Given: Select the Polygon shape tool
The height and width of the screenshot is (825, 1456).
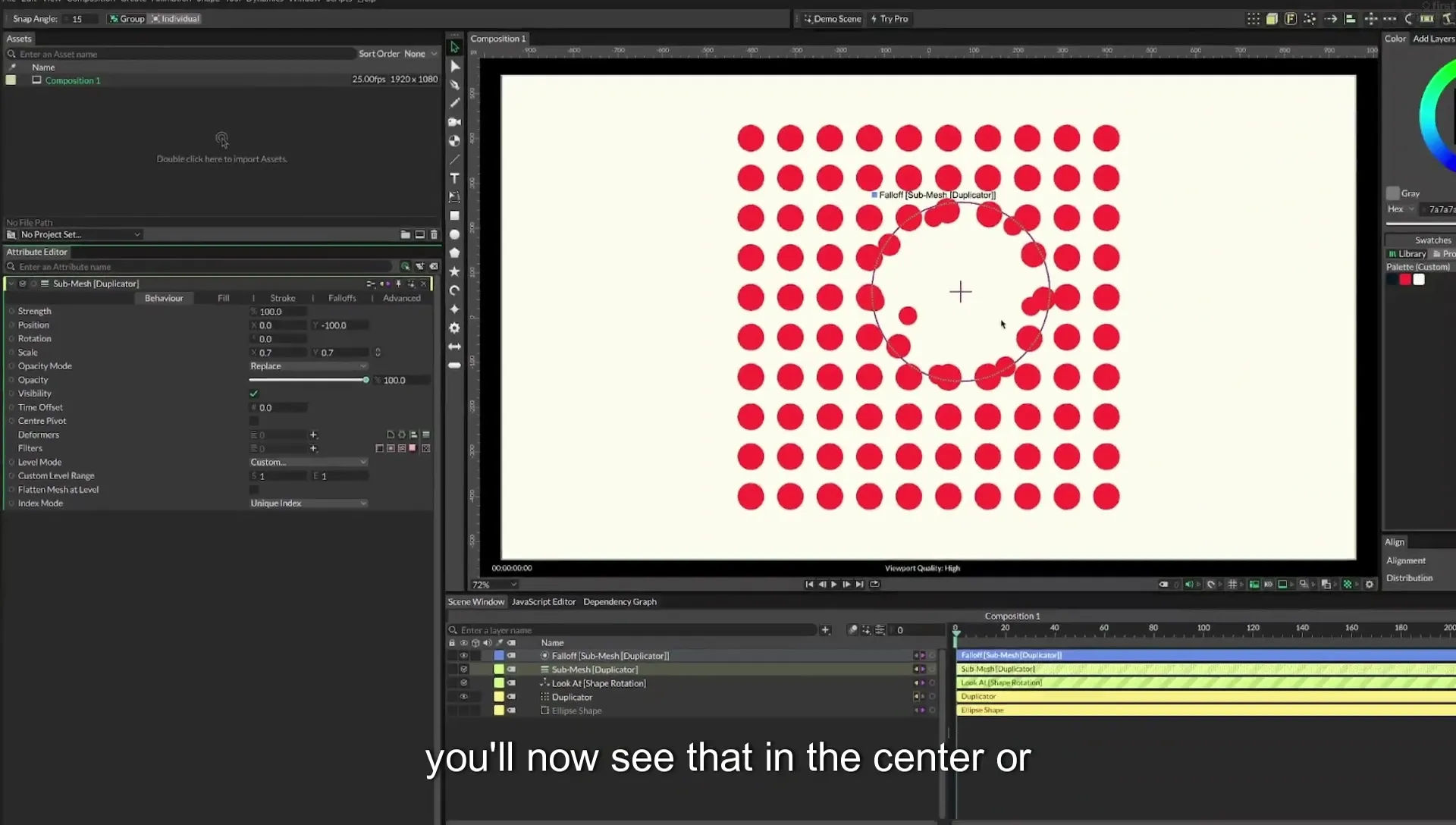Looking at the screenshot, I should coord(455,253).
